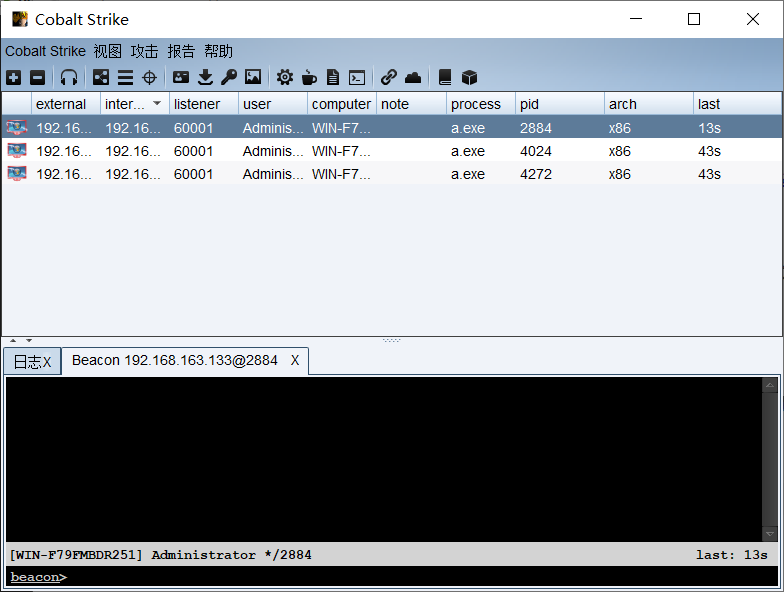Open screenshots picture icon
This screenshot has width=784, height=592.
[253, 77]
